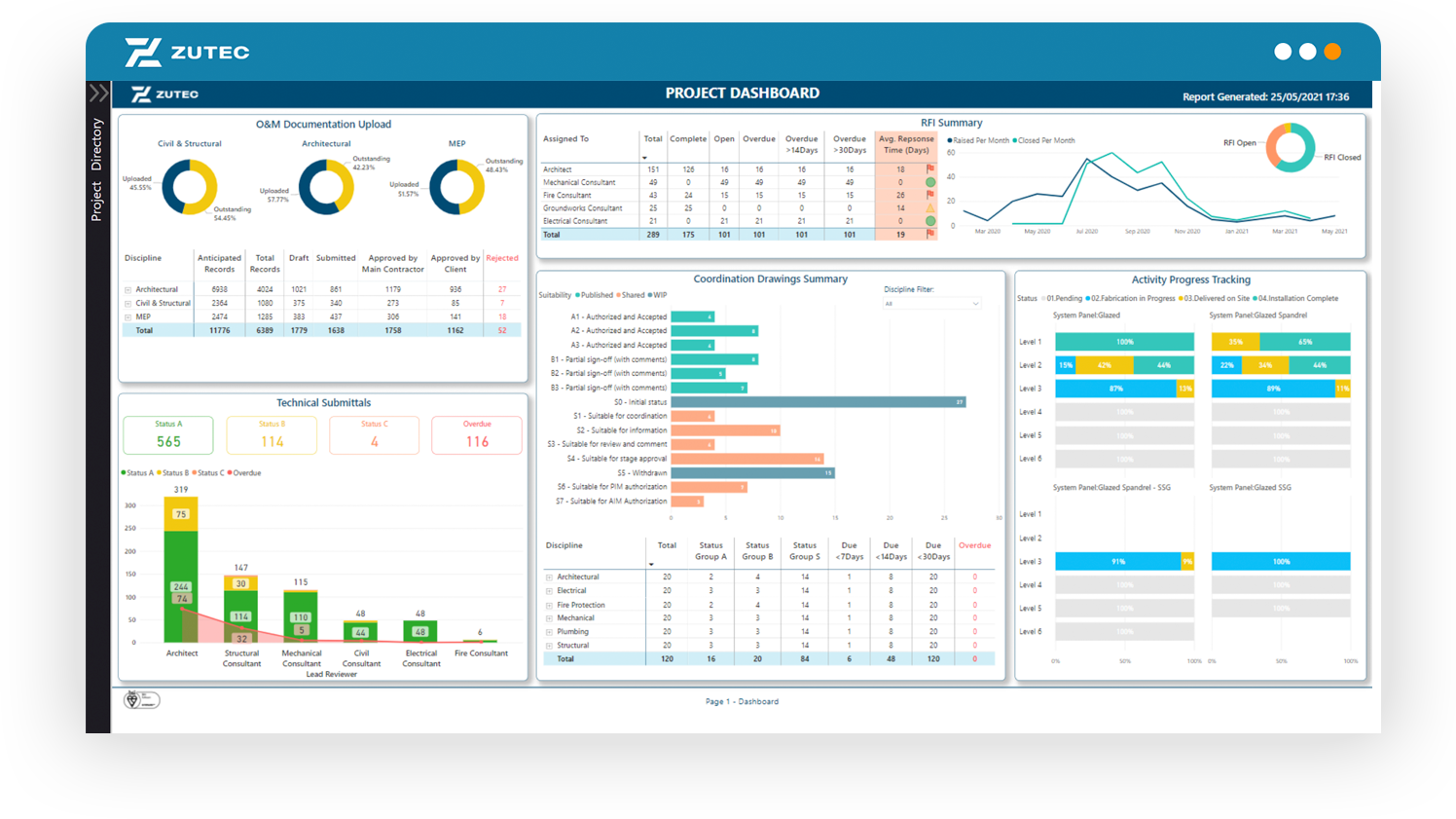
Task: Click the red flag icon in Architect row
Action: [930, 169]
